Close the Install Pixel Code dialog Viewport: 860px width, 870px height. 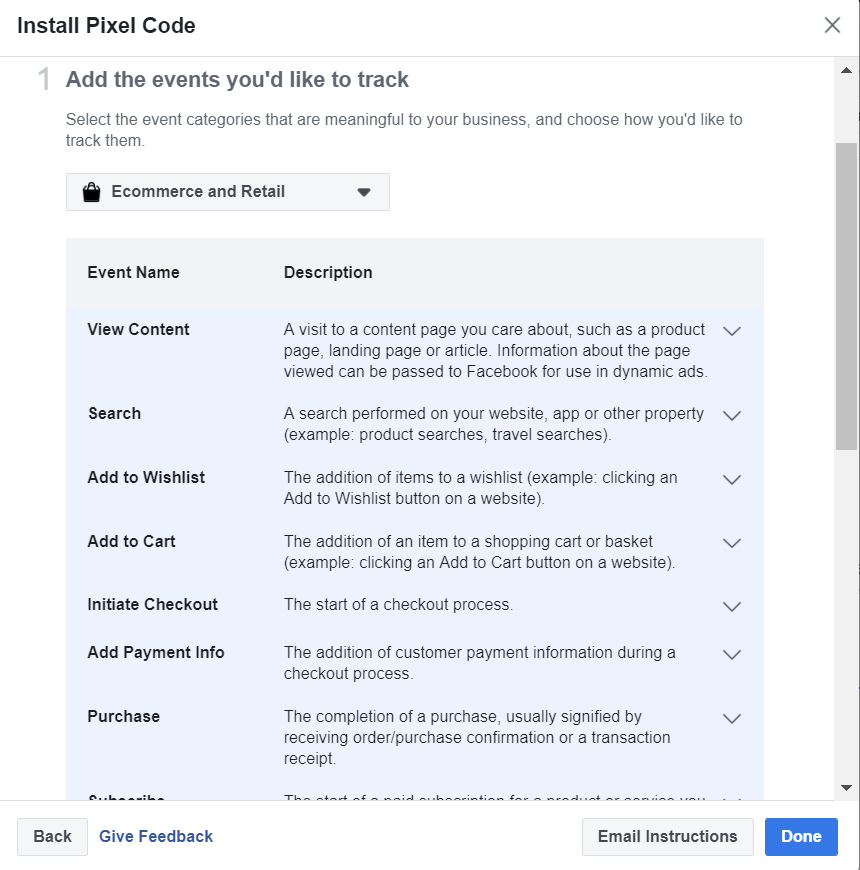click(x=832, y=25)
